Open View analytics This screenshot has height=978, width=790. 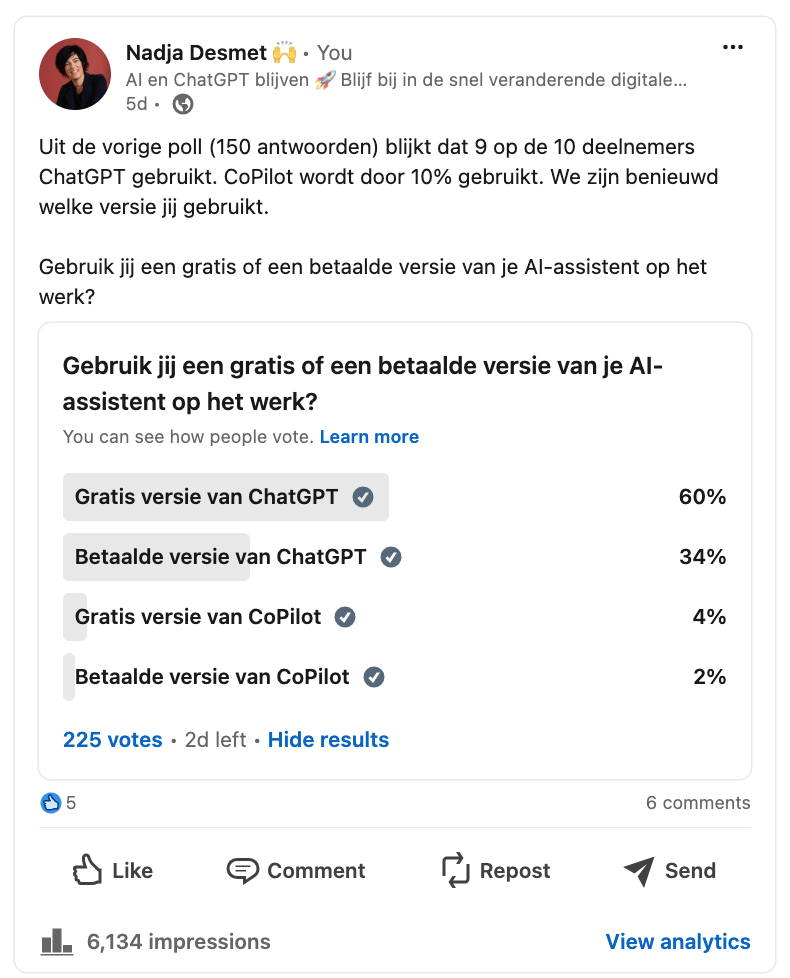(x=678, y=941)
